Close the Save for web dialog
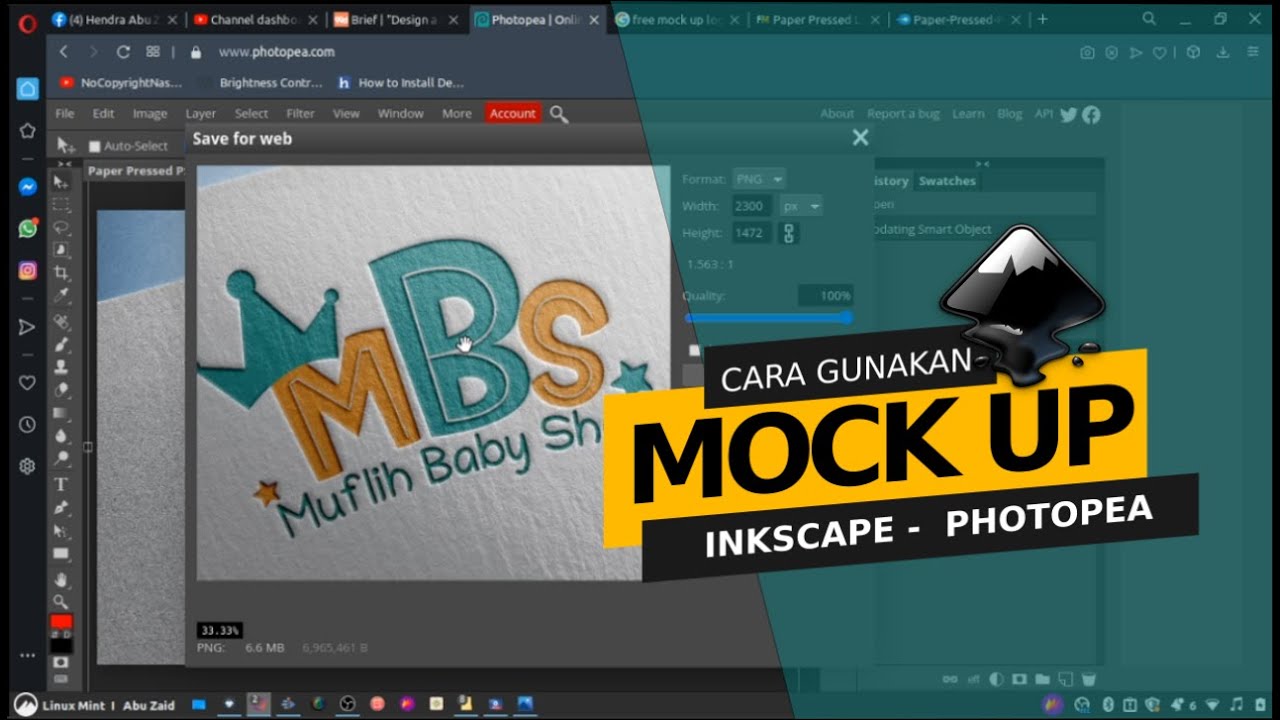The height and width of the screenshot is (720, 1280). click(x=860, y=138)
